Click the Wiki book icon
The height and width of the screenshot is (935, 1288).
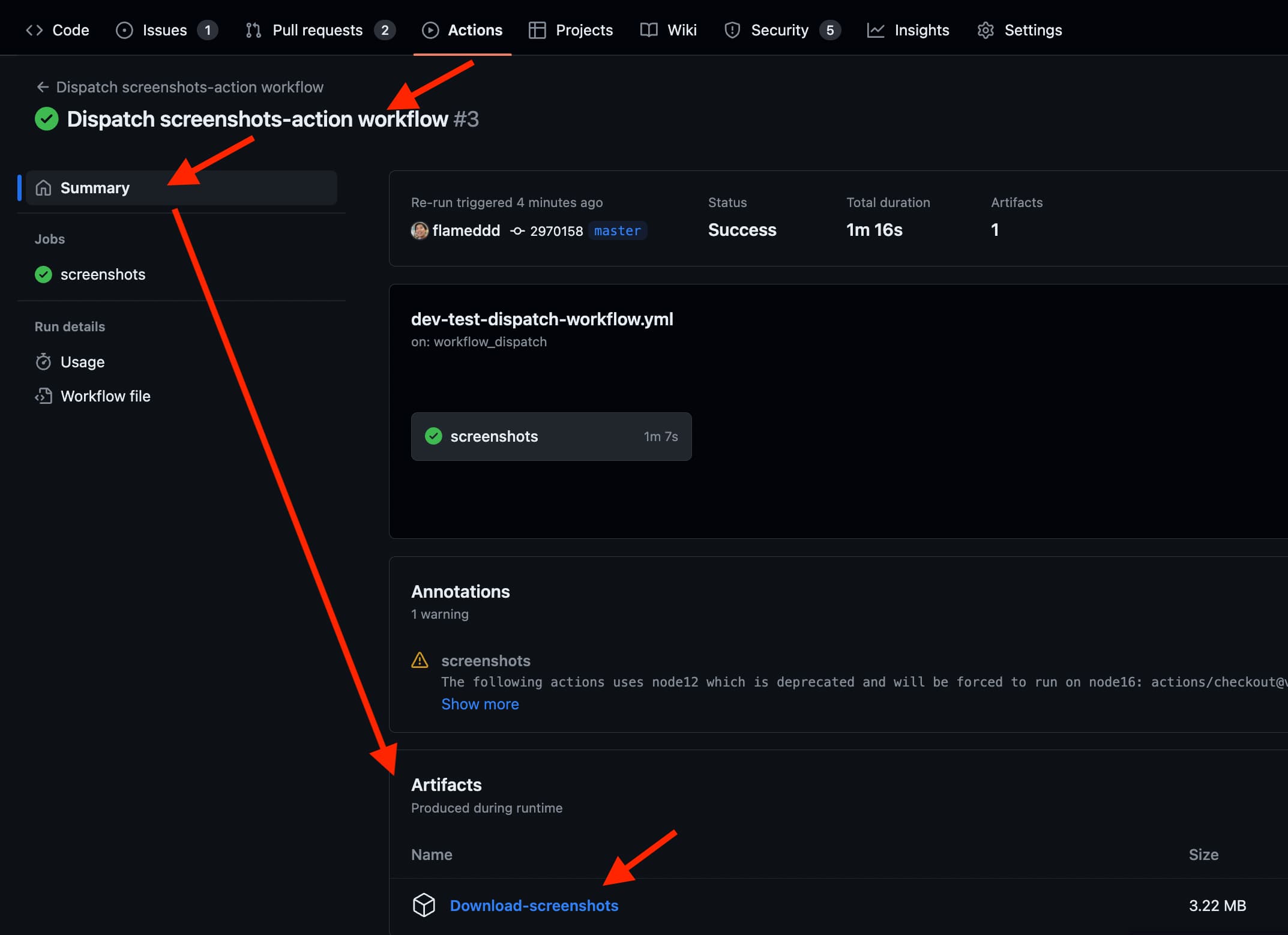point(648,30)
